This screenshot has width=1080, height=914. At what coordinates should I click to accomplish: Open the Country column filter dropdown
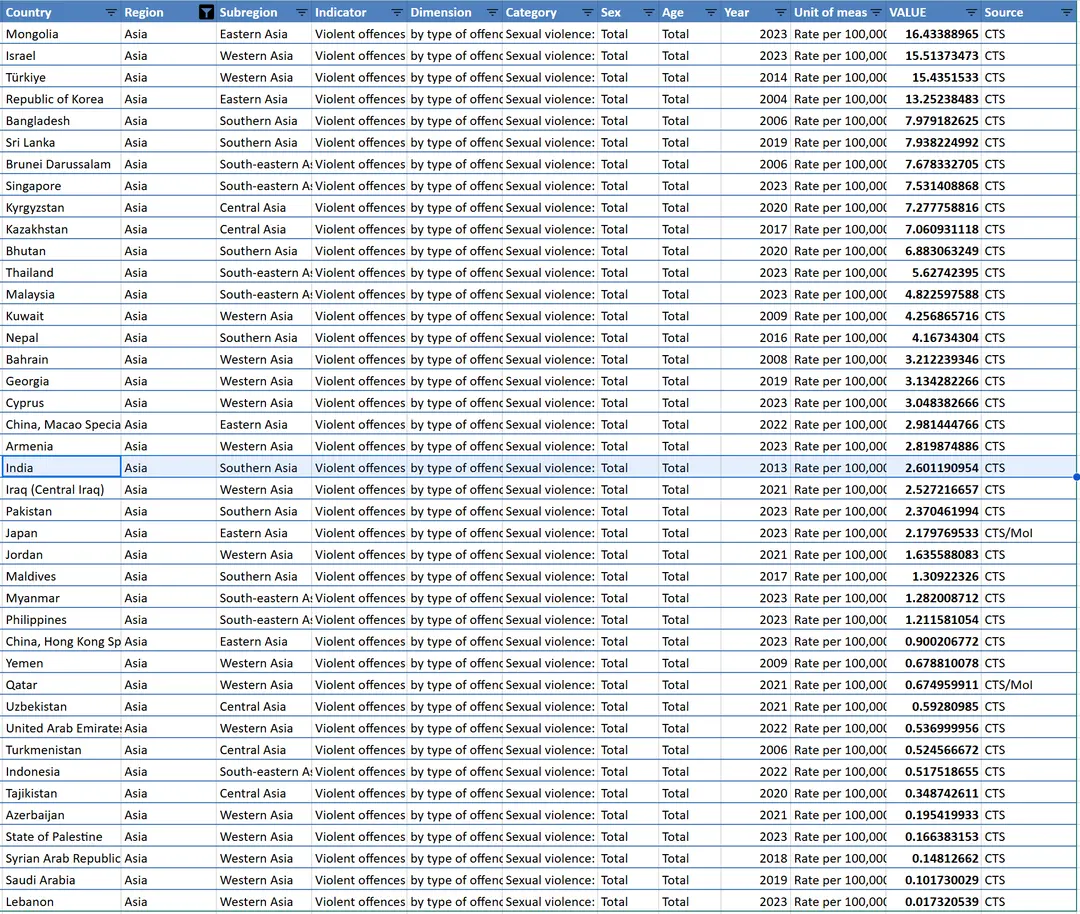(110, 12)
